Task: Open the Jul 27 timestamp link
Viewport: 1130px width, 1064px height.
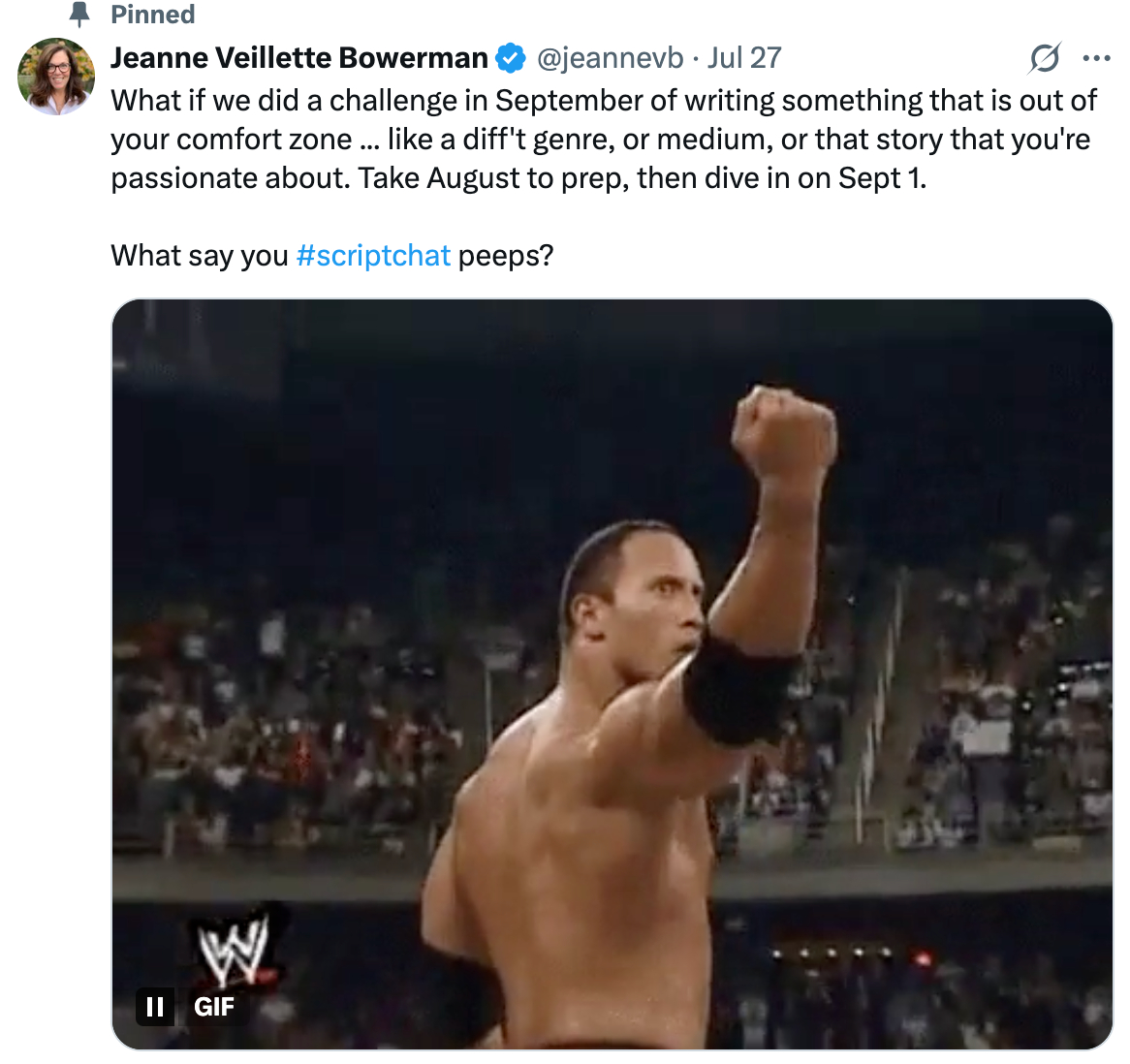Action: (x=744, y=58)
